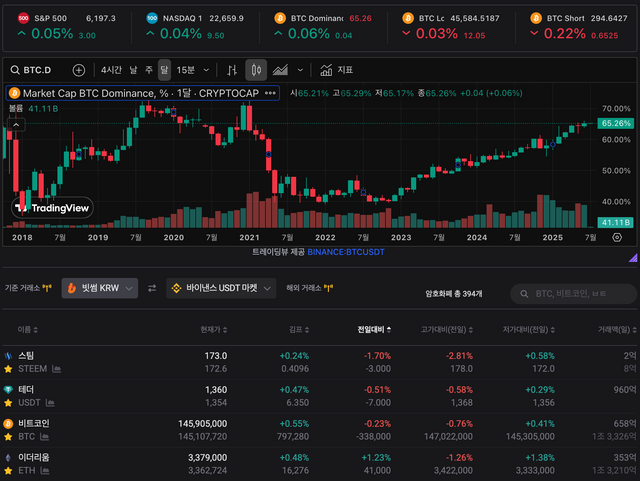Sort by 저가대비(전일) column
This screenshot has width=640, height=481.
pos(529,330)
